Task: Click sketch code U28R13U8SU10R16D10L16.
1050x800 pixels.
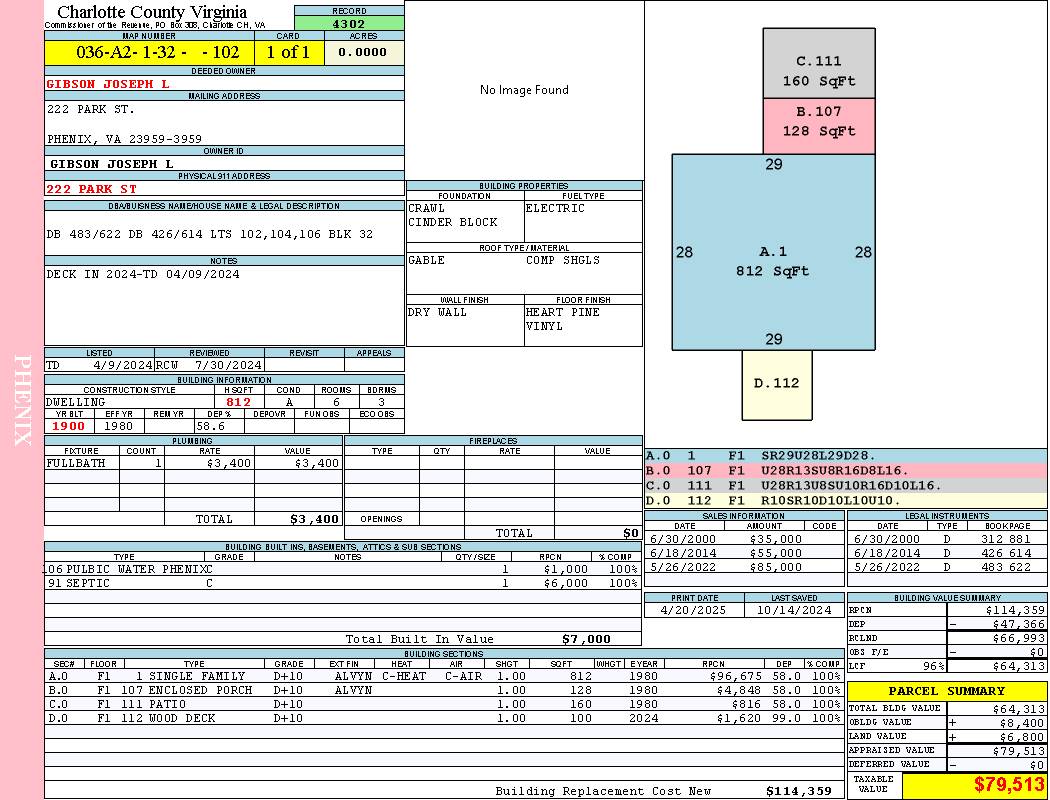Action: 851,485
